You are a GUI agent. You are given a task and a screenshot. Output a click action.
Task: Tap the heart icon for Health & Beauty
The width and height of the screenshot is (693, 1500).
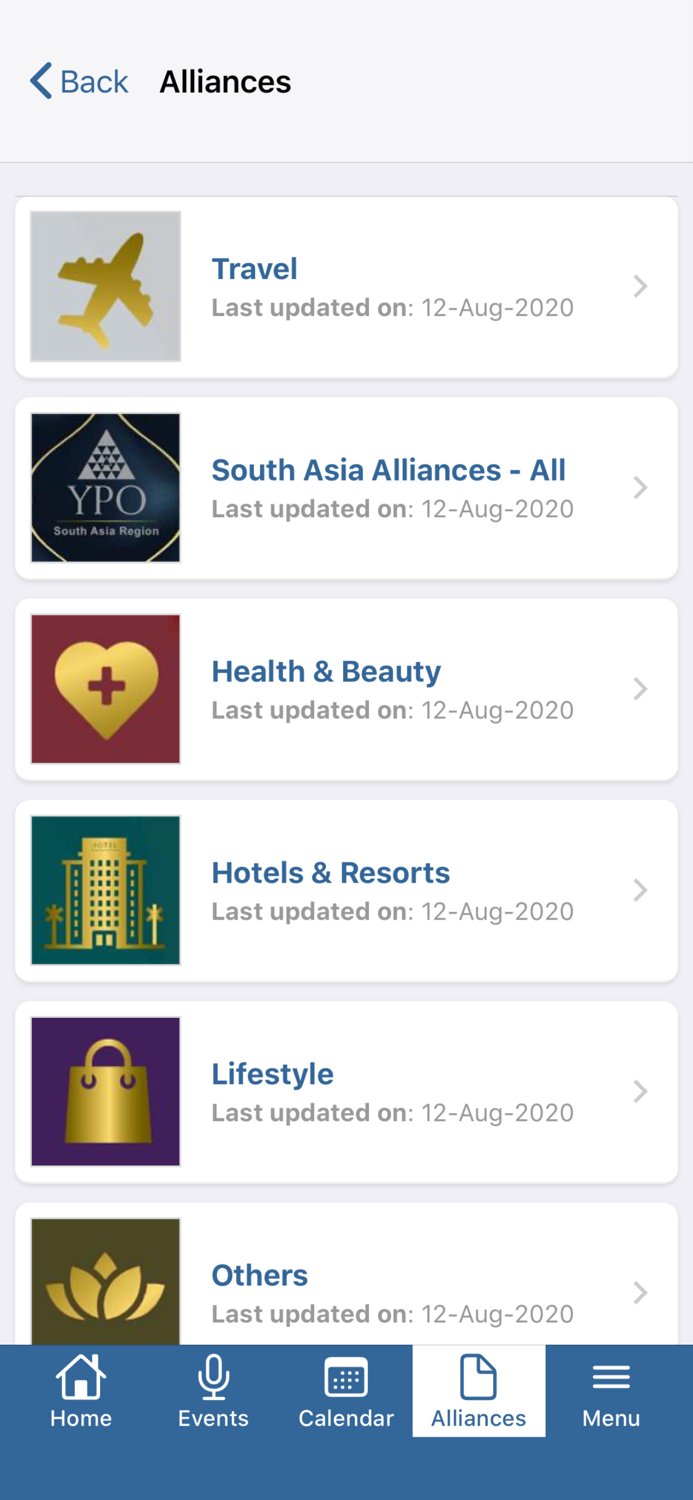tap(105, 688)
